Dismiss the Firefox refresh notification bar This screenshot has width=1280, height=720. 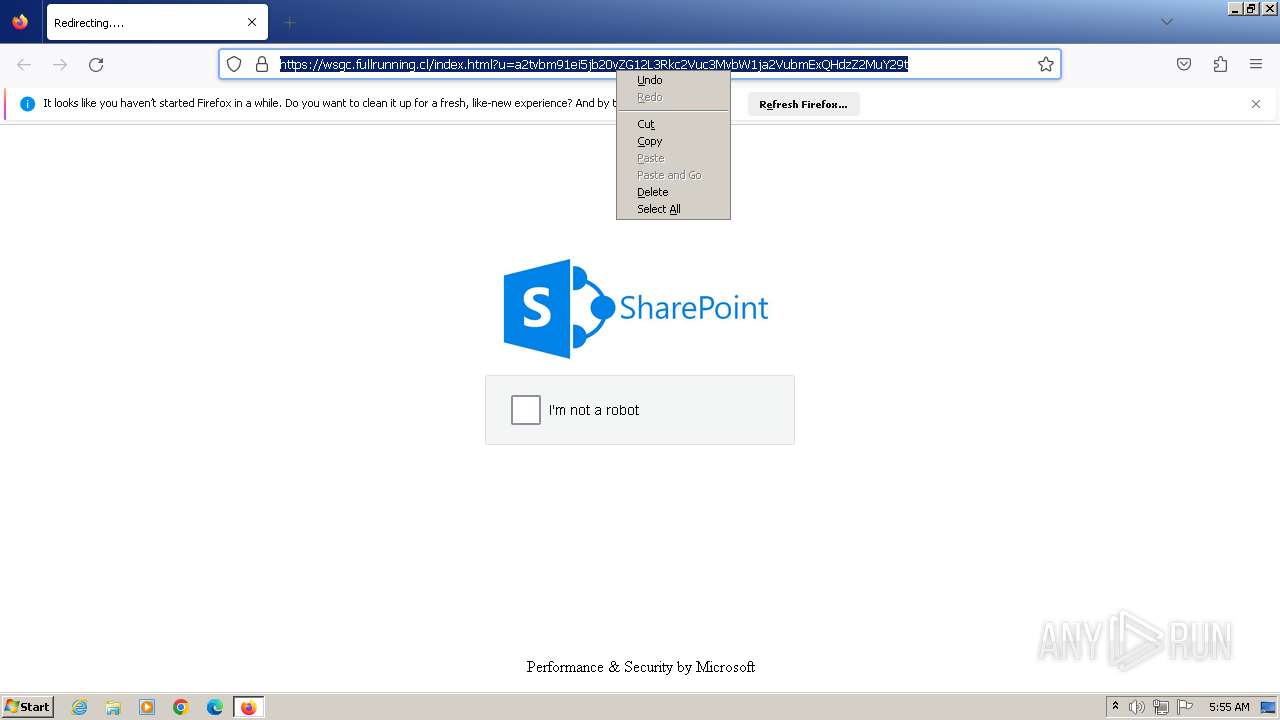click(x=1256, y=104)
